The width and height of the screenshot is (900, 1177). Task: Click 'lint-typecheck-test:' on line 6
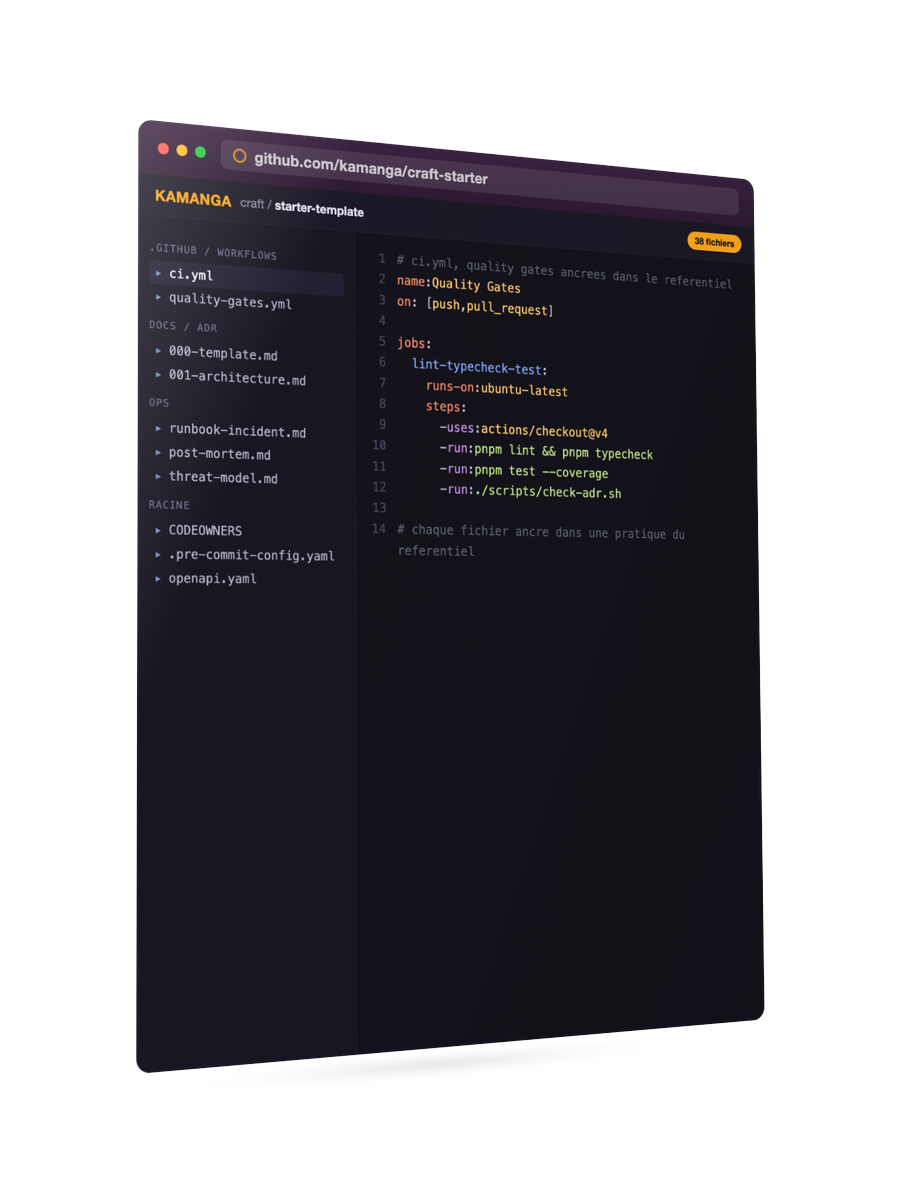(480, 367)
